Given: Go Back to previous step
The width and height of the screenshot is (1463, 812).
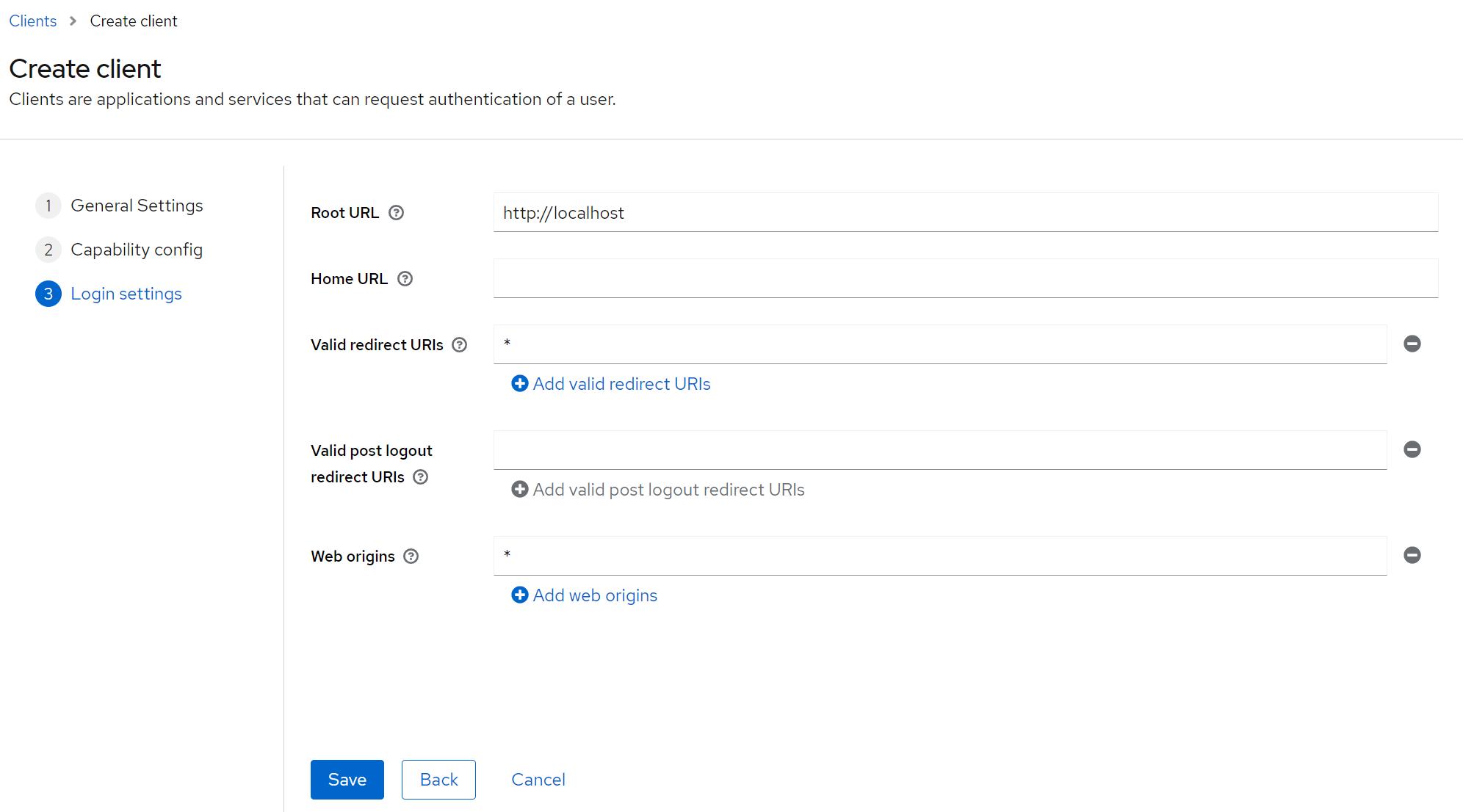Looking at the screenshot, I should coord(438,780).
